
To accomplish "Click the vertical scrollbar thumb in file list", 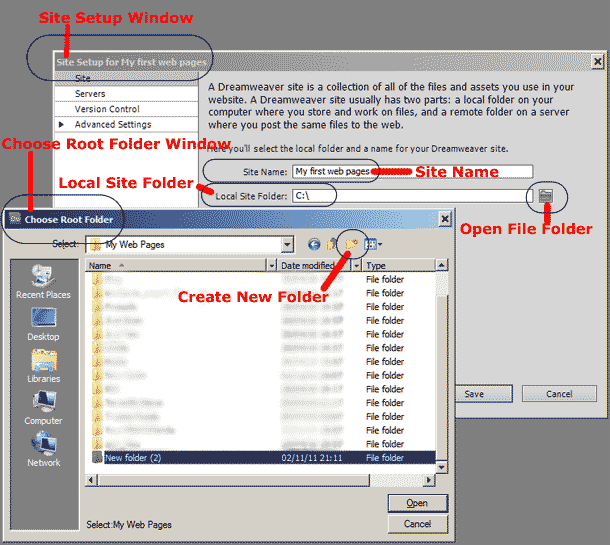I will pos(442,377).
